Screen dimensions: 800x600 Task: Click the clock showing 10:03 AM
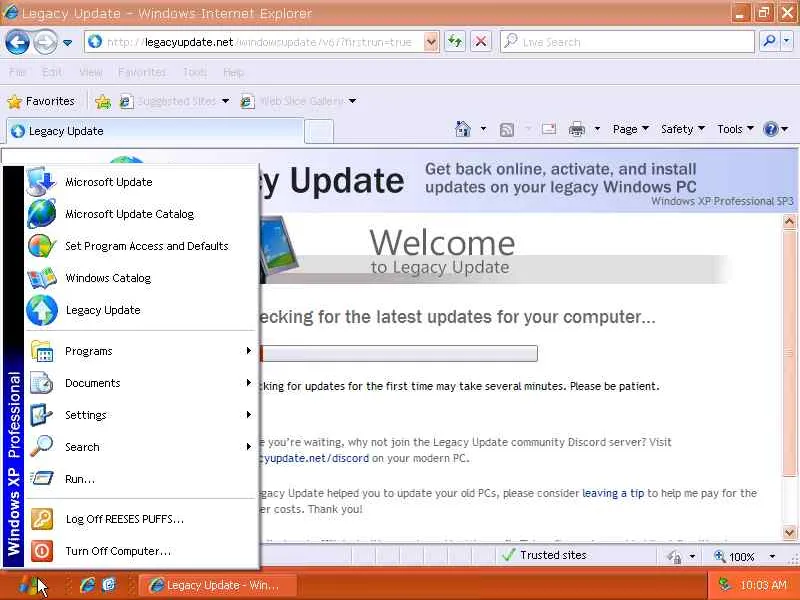[763, 585]
